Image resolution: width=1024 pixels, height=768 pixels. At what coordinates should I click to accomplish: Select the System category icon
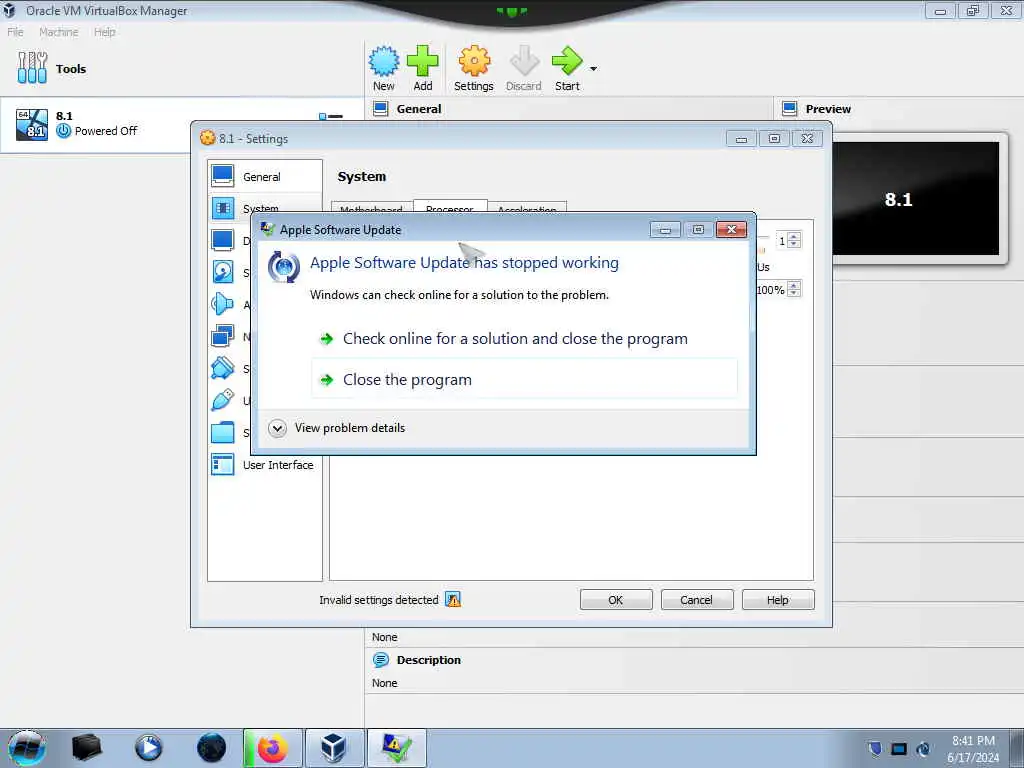223,208
